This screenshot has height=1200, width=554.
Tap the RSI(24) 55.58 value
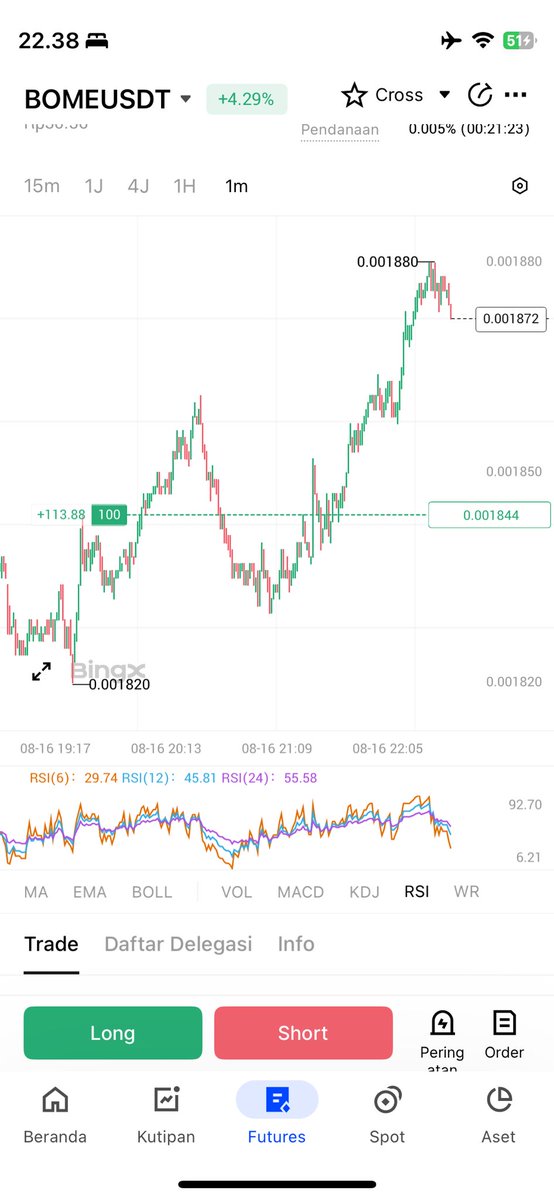coord(269,777)
